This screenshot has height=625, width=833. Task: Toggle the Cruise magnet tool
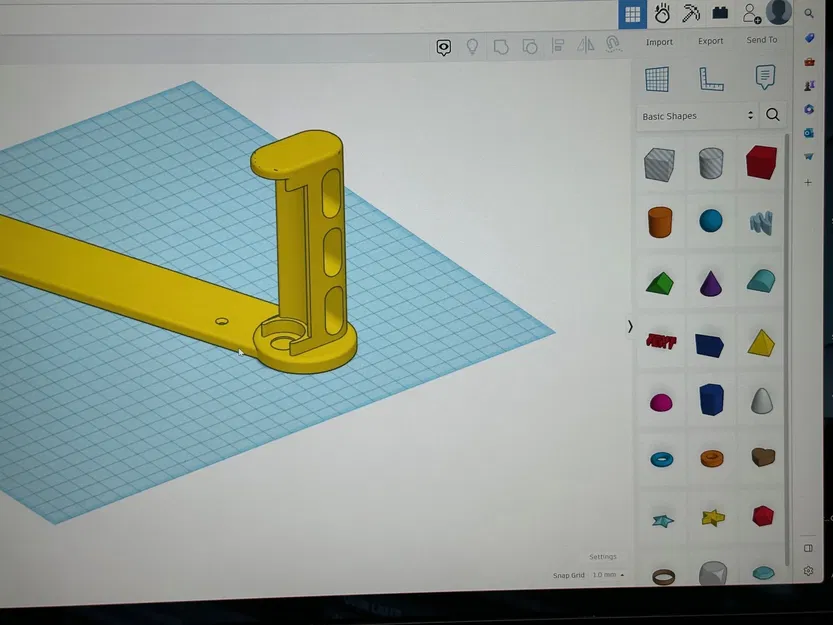pos(614,44)
